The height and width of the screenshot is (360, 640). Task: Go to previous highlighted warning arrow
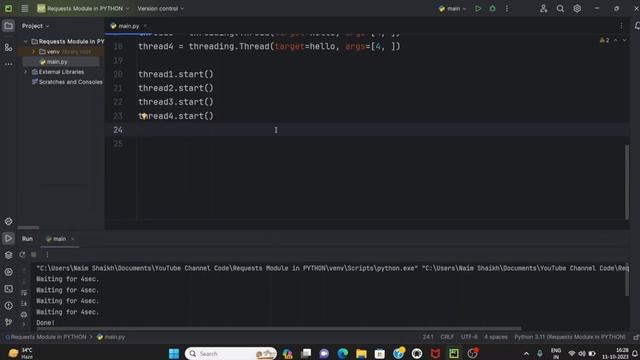[616, 40]
